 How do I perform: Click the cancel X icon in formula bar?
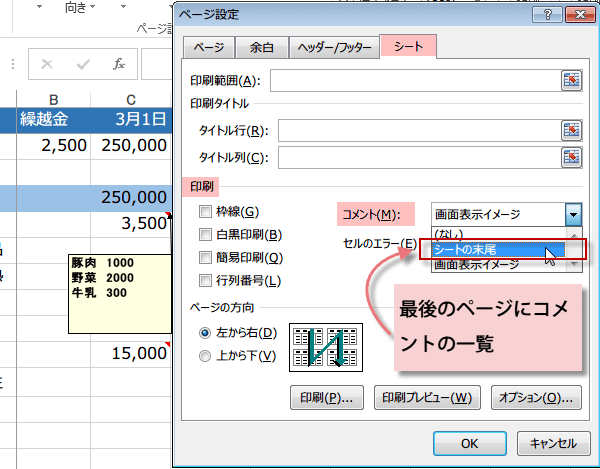click(x=47, y=64)
